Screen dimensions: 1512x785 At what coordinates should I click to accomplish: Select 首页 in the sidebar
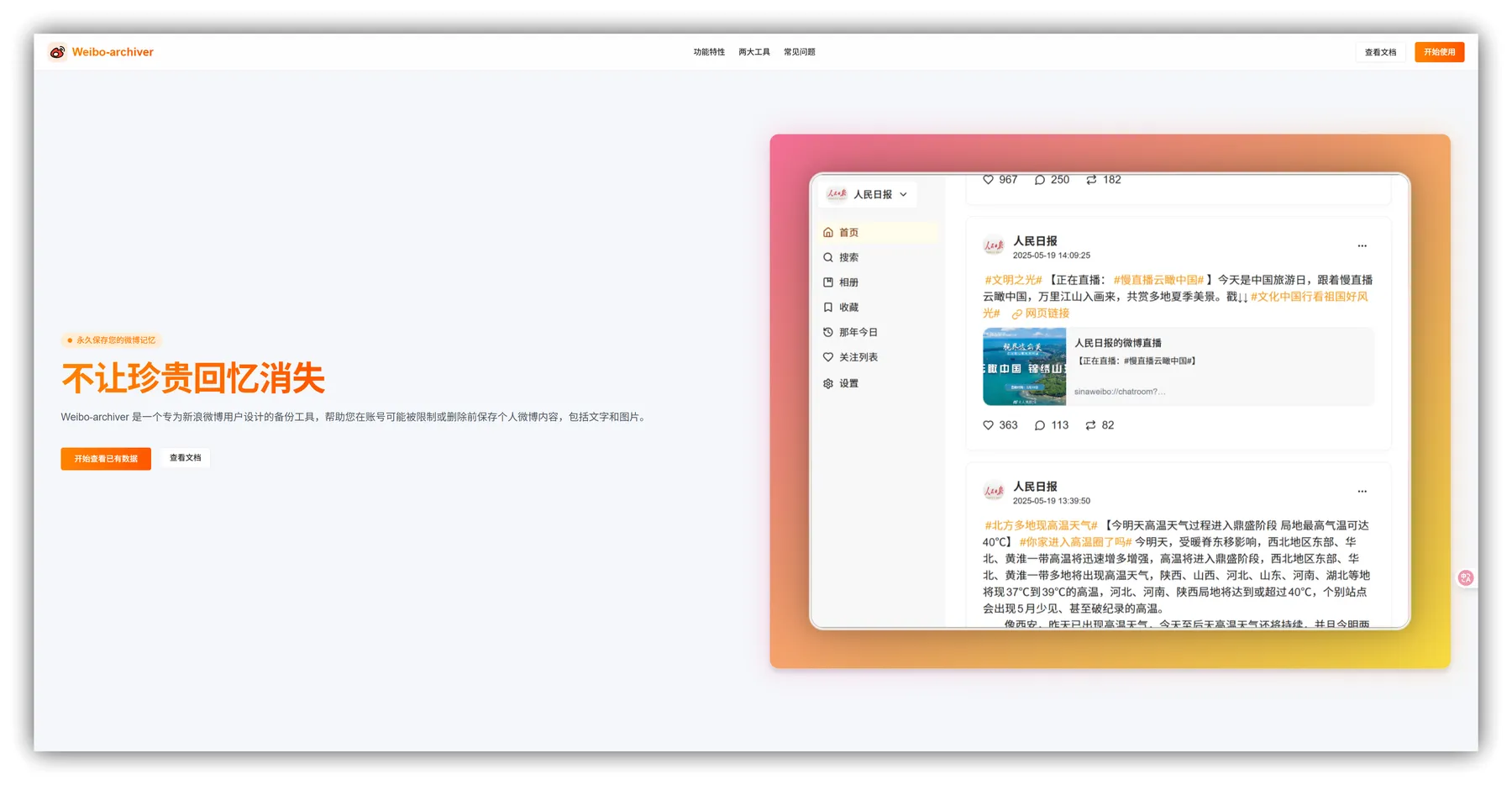(x=847, y=232)
